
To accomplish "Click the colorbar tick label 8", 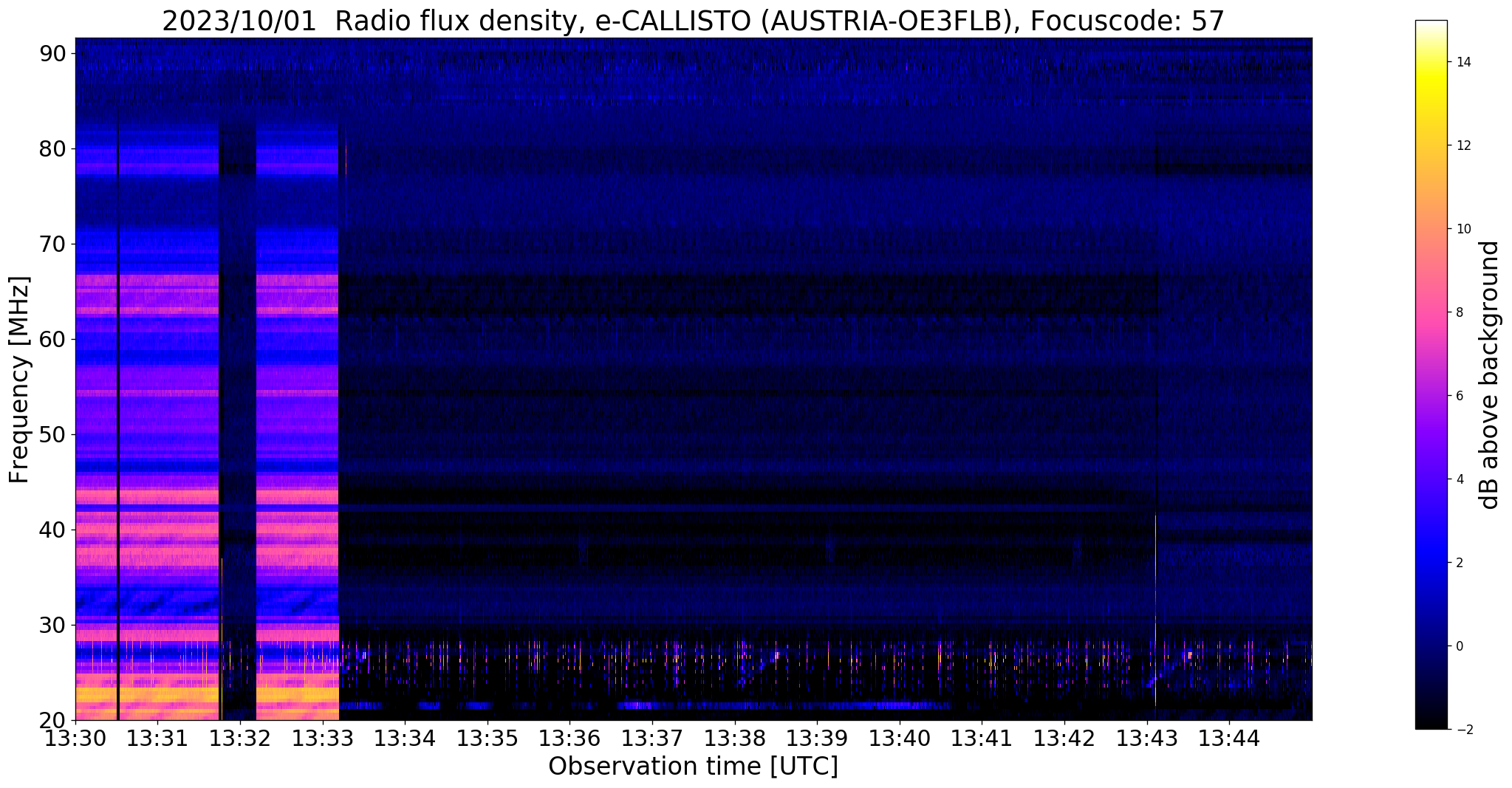I will click(x=1460, y=312).
